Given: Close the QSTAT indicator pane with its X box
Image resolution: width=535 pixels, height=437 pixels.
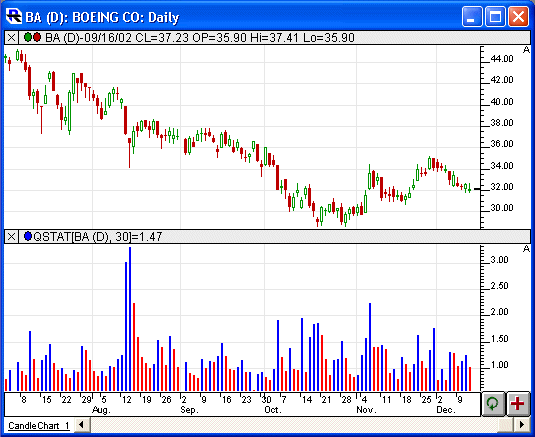Looking at the screenshot, I should (x=11, y=236).
